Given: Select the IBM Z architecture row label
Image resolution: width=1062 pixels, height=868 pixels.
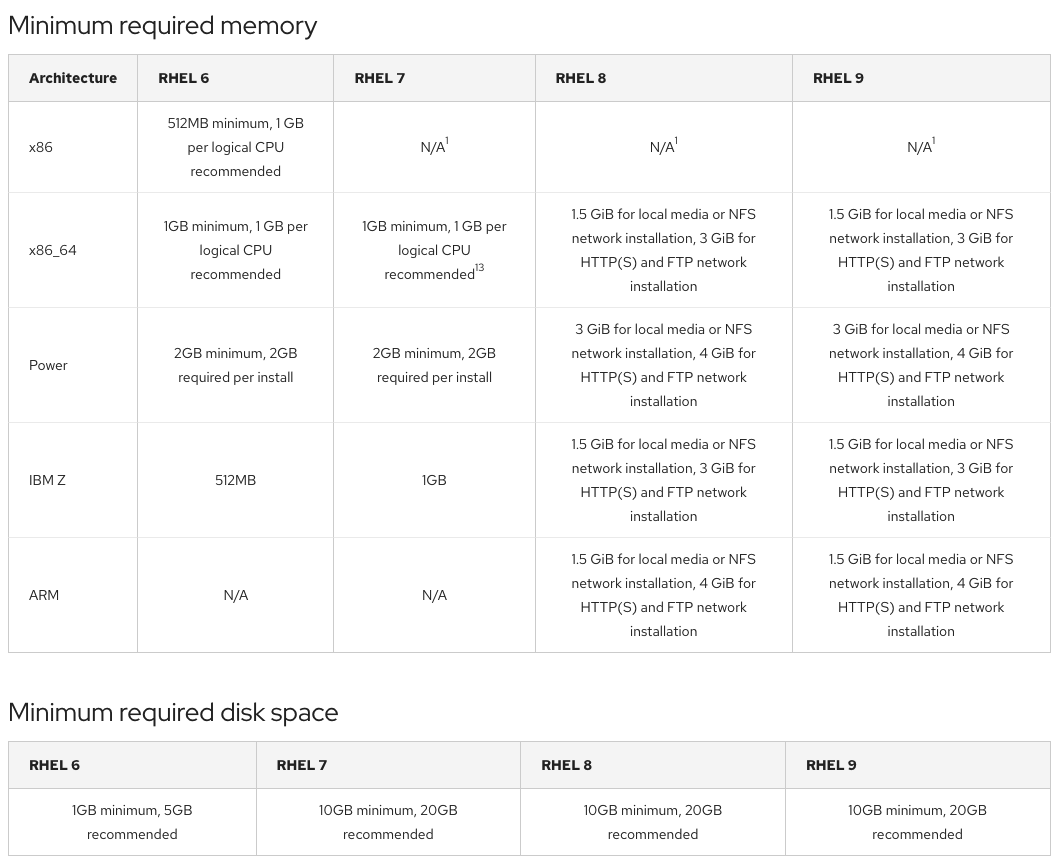Looking at the screenshot, I should click(x=47, y=480).
